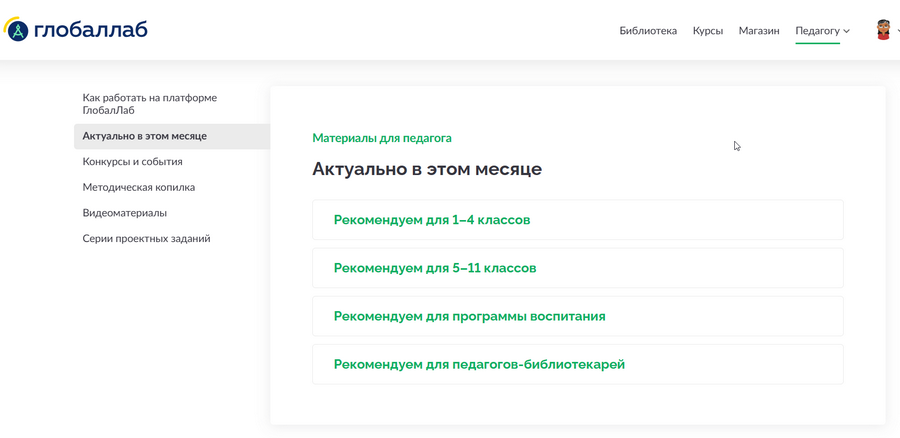The width and height of the screenshot is (900, 438).
Task: Visit the Магазин section
Action: coord(759,31)
